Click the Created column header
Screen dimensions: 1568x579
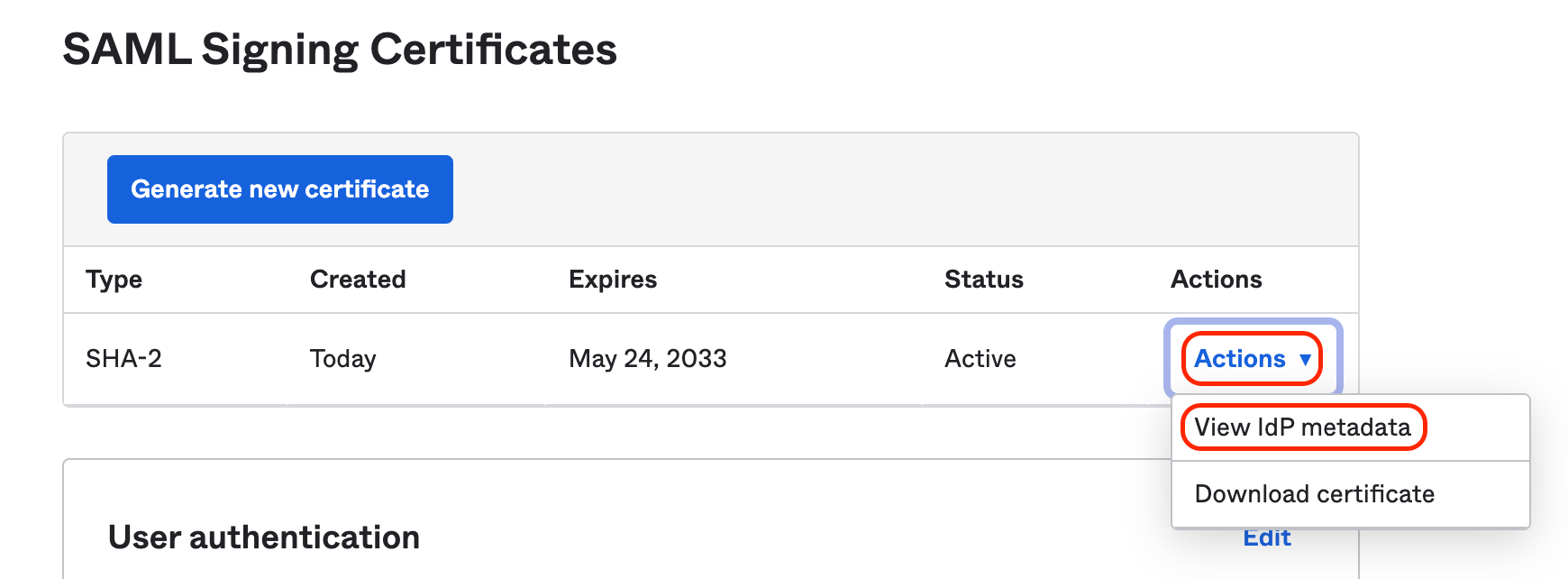point(358,280)
